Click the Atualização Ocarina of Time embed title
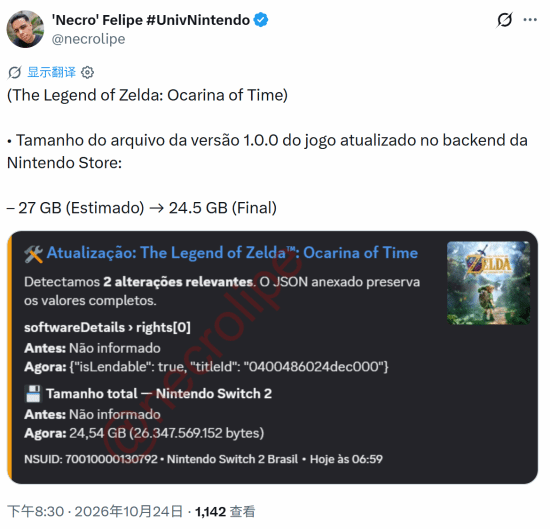 232,253
